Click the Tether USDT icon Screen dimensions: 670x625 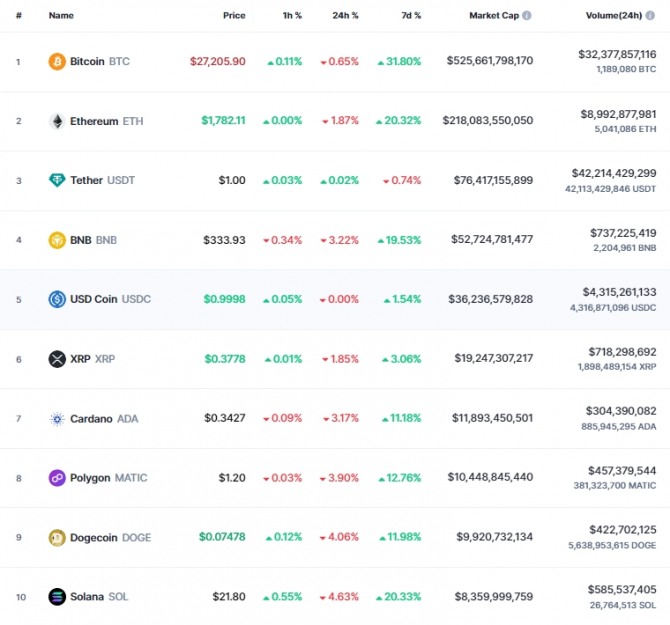tap(57, 180)
